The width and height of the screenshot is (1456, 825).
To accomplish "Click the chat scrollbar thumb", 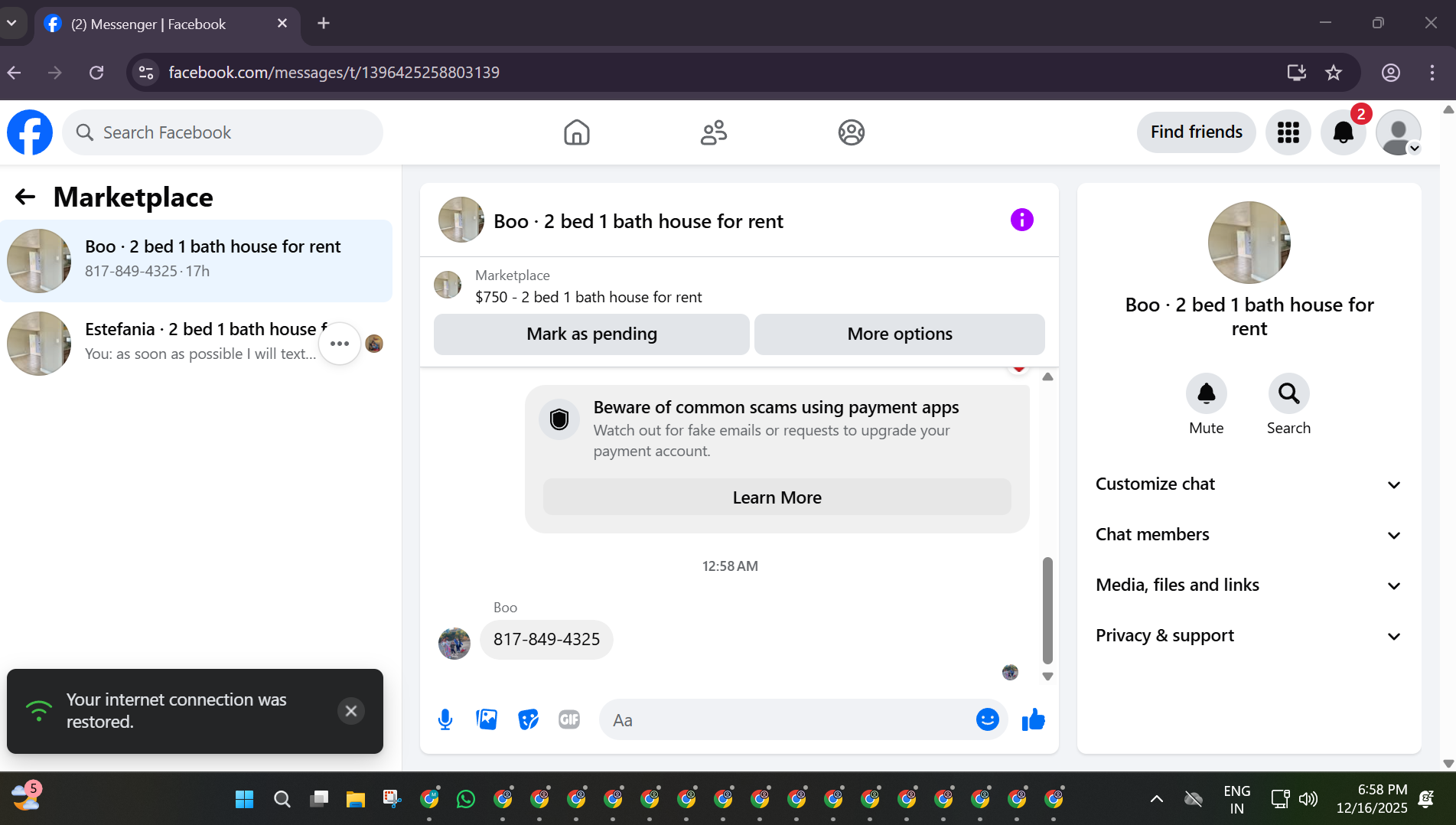I will tap(1047, 611).
